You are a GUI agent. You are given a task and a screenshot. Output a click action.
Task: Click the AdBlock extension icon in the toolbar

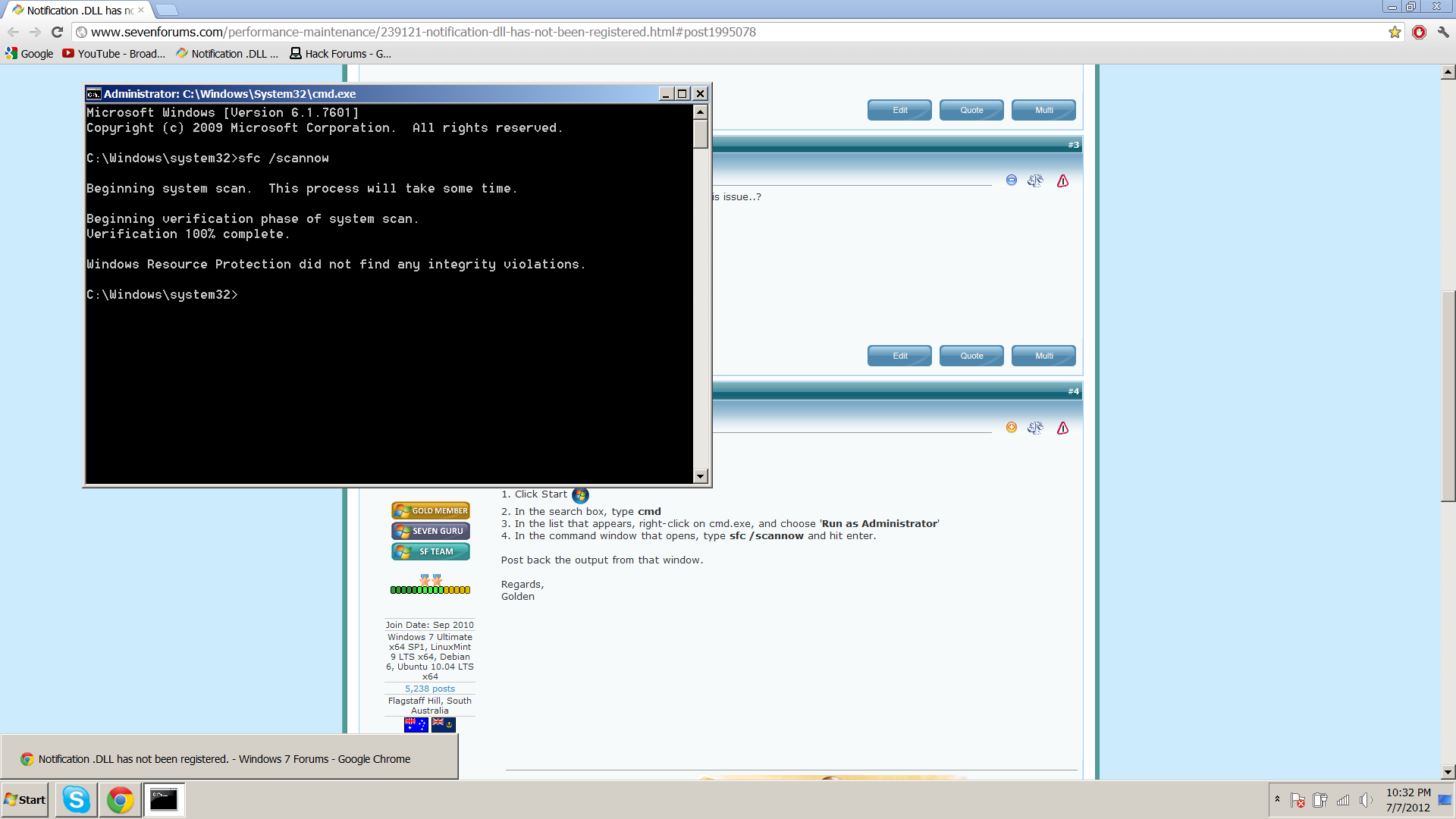point(1419,32)
